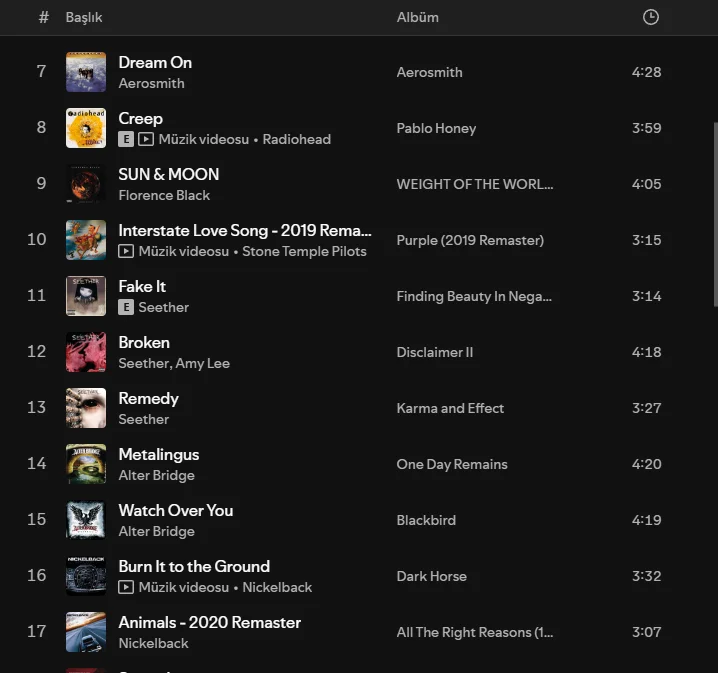The width and height of the screenshot is (718, 673).
Task: Click the explicit E badge on Fake It
Action: (x=126, y=307)
